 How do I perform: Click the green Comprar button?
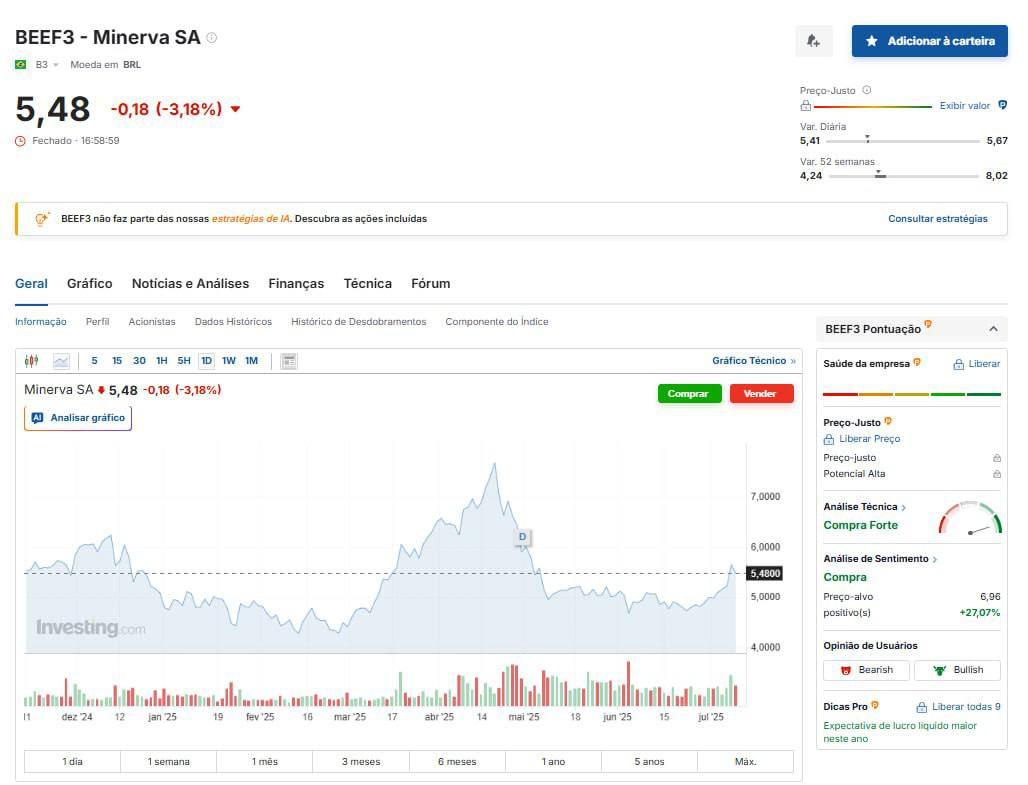pos(690,393)
